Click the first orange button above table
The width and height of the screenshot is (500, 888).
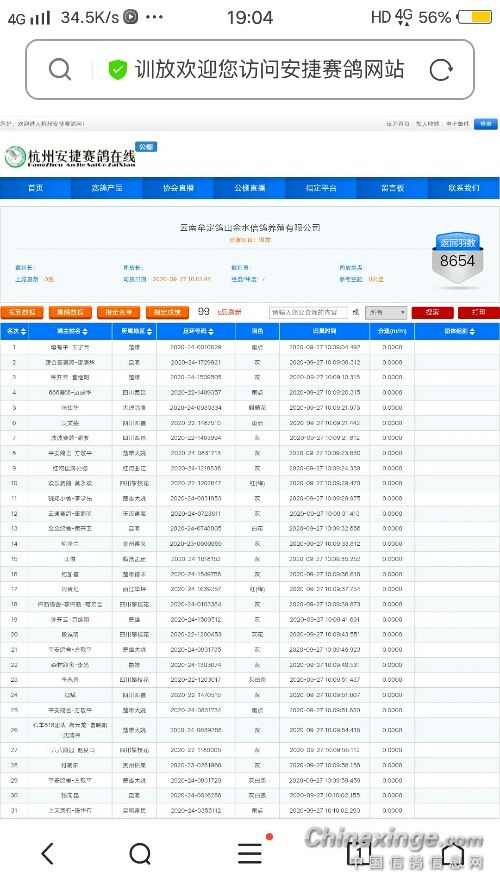22,312
